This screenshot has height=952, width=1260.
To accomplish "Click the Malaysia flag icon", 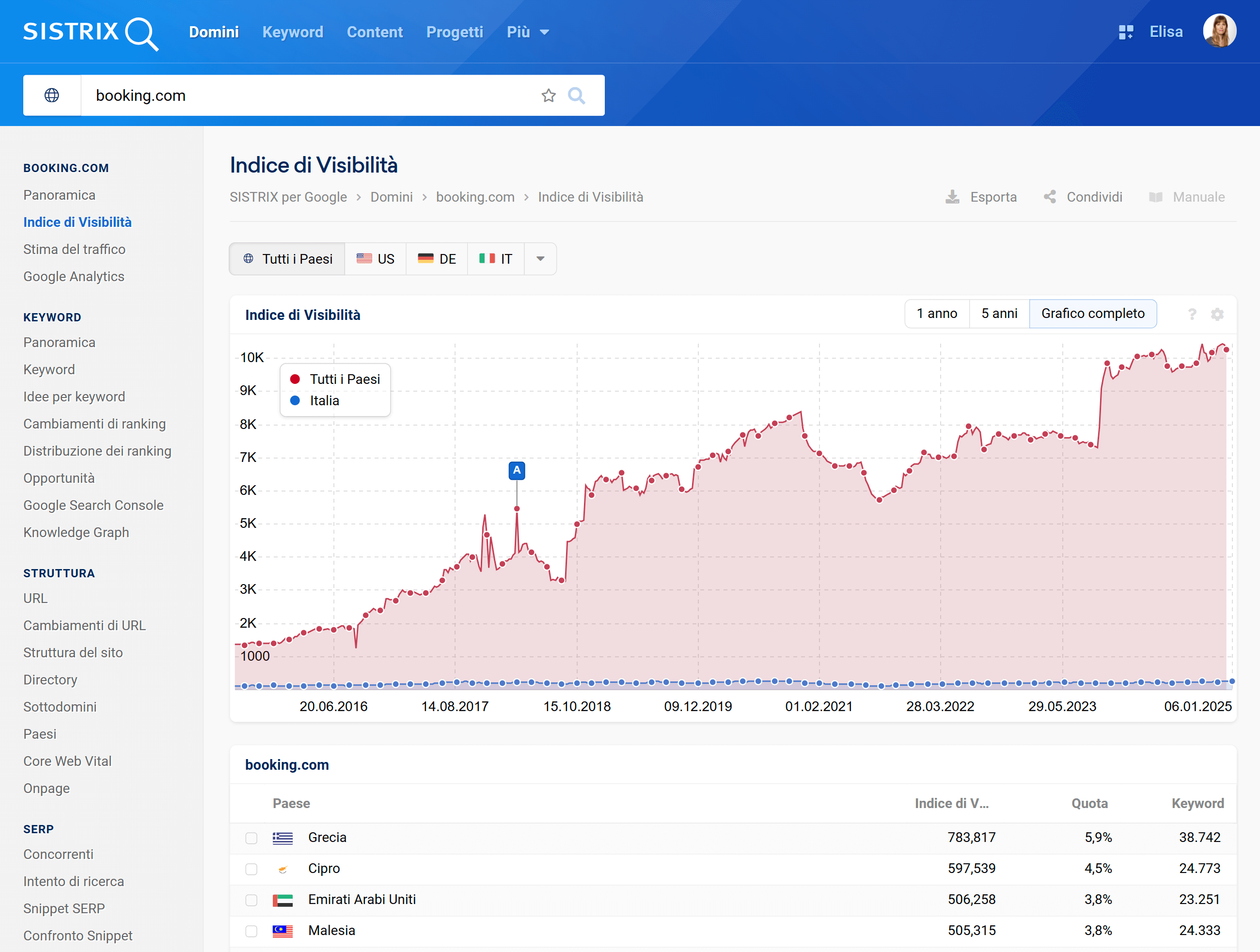I will [x=283, y=931].
